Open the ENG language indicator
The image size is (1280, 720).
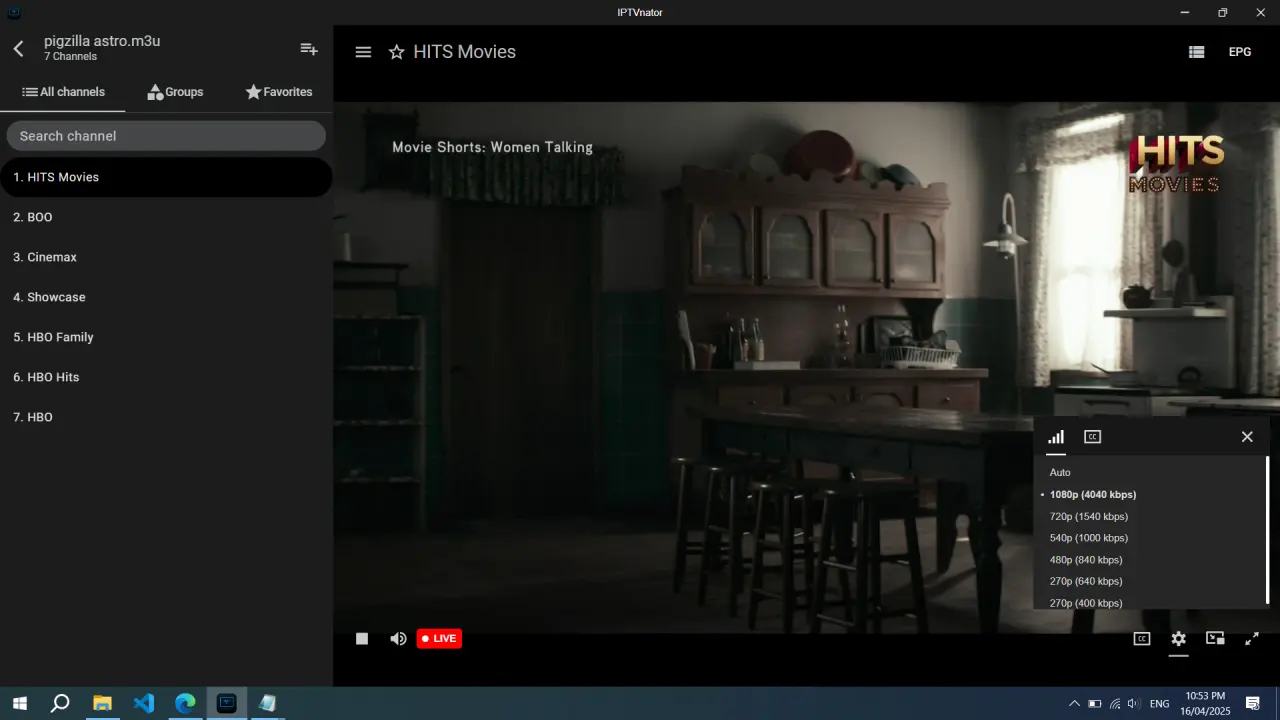tap(1160, 704)
